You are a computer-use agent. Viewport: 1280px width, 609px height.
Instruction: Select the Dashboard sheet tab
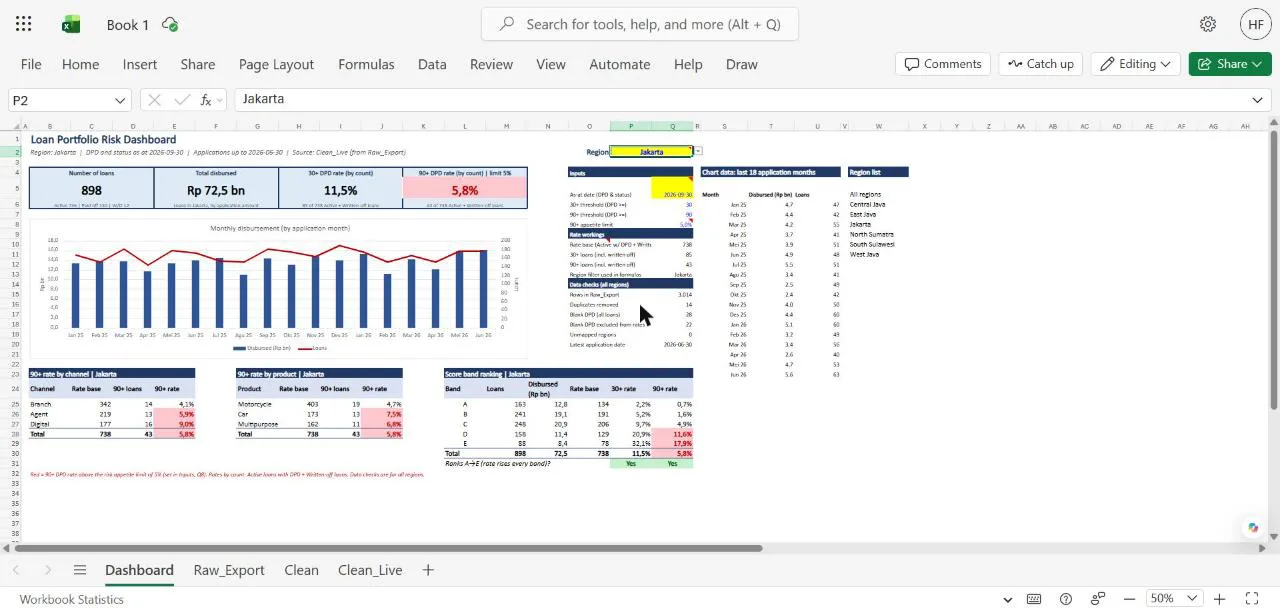[x=139, y=570]
